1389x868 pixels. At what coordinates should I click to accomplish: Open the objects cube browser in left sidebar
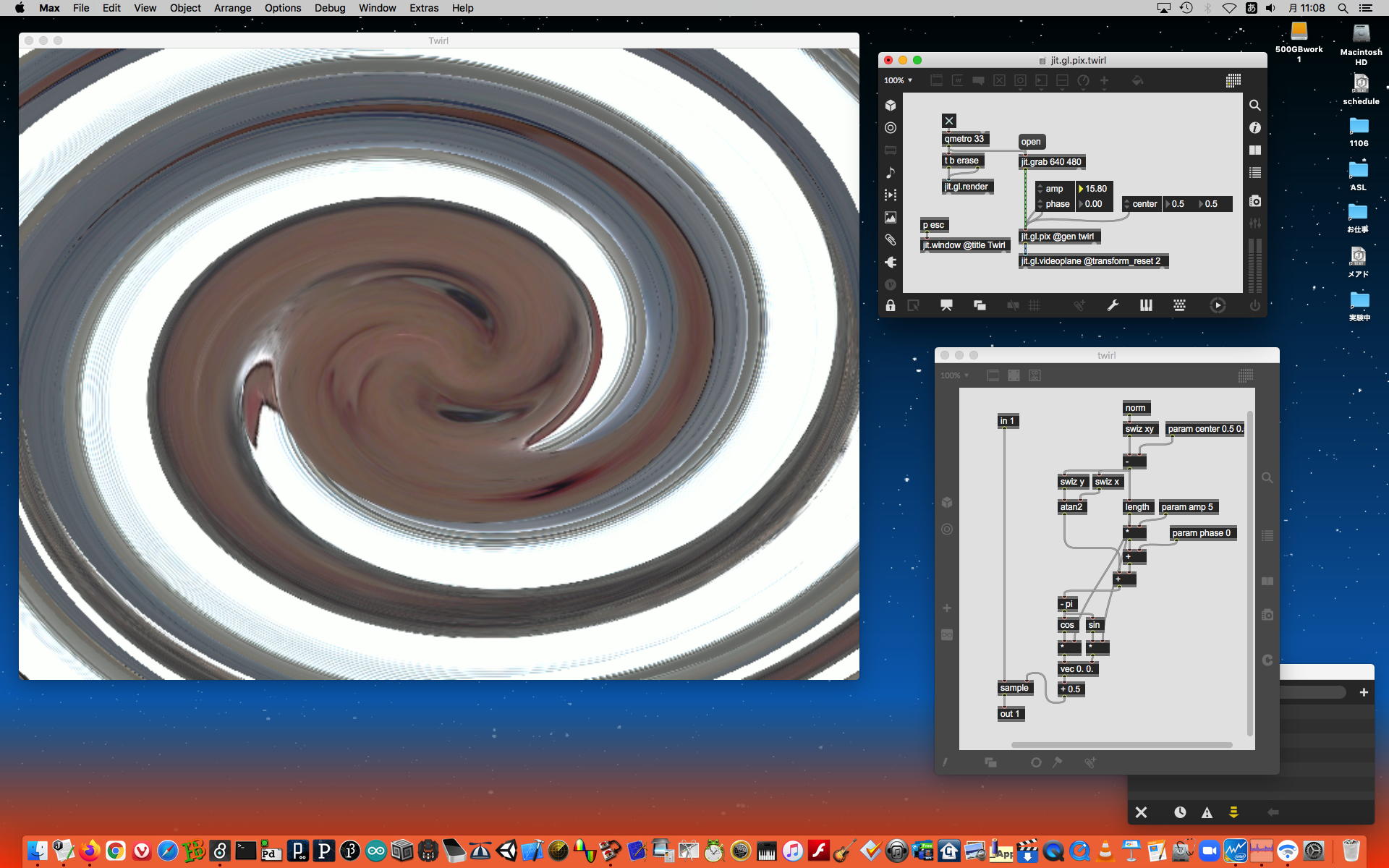click(891, 106)
